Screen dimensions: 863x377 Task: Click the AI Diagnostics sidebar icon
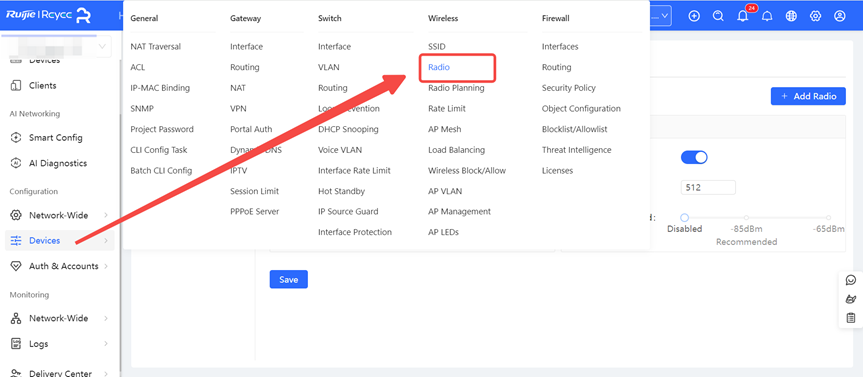click(17, 163)
